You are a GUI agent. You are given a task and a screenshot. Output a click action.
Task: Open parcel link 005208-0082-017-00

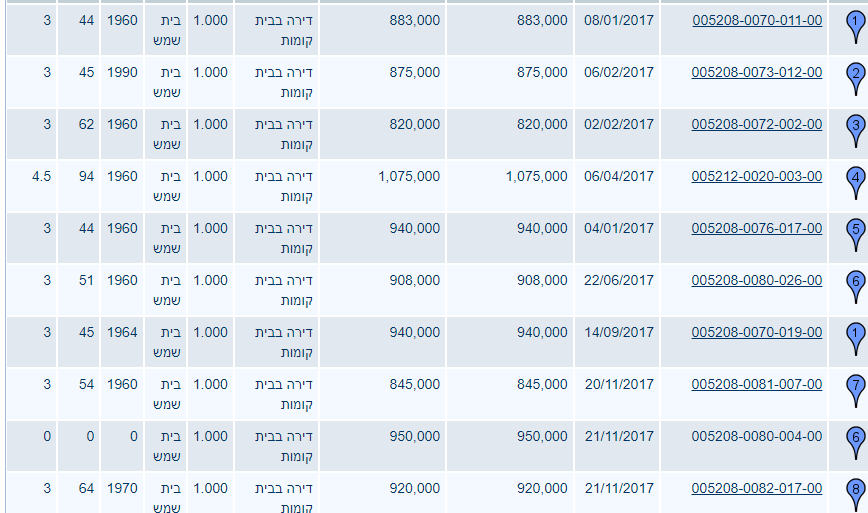tap(757, 488)
